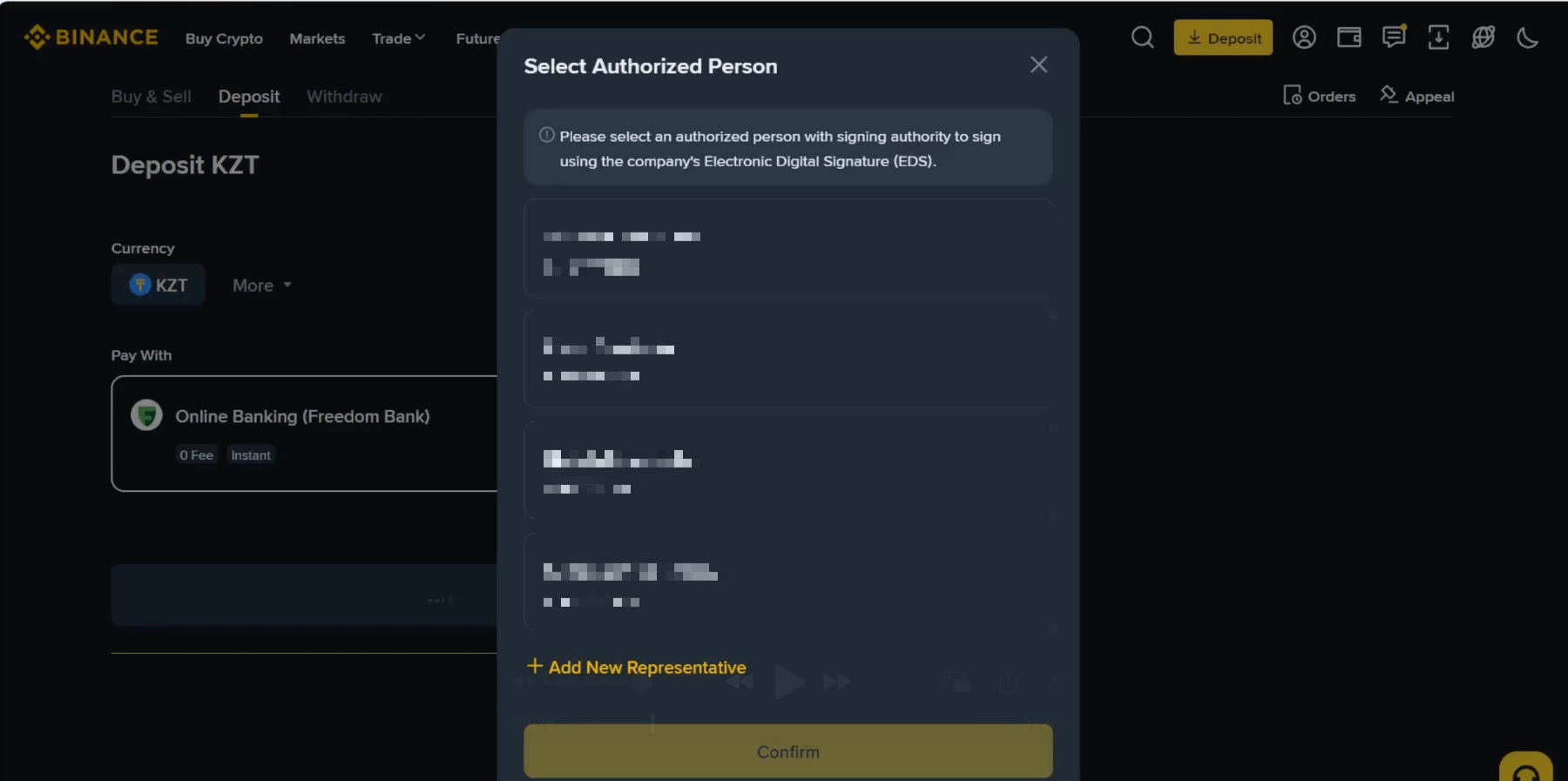Open the chat messages icon
Screen dimensions: 1568x781
pos(1394,37)
